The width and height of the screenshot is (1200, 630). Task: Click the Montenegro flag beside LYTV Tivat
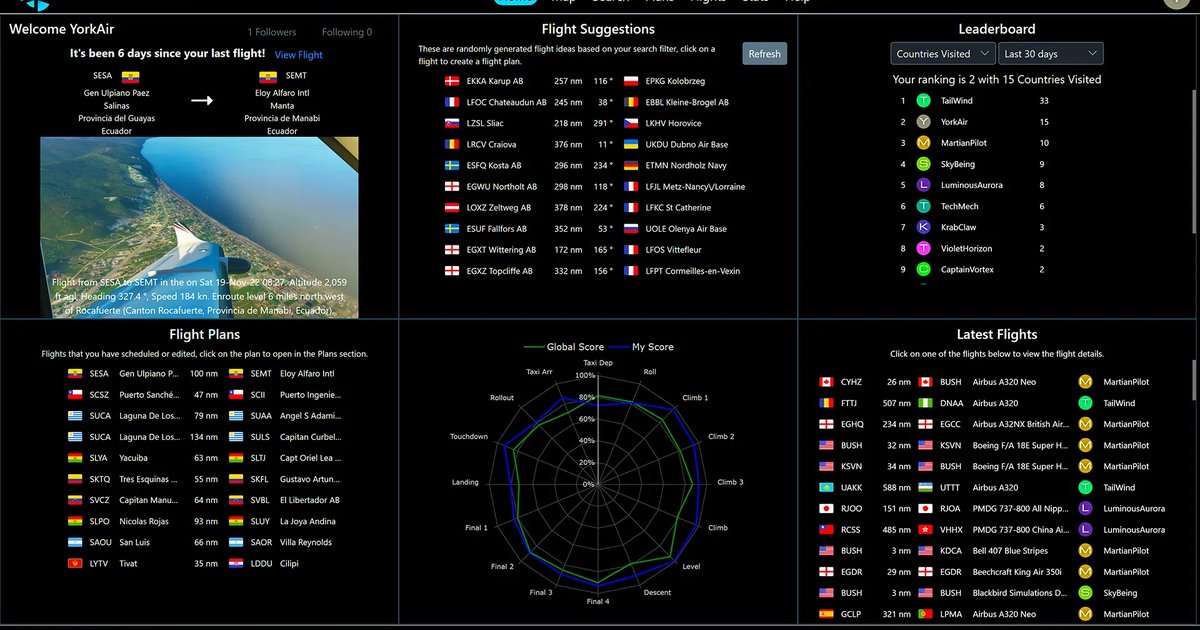(x=75, y=564)
